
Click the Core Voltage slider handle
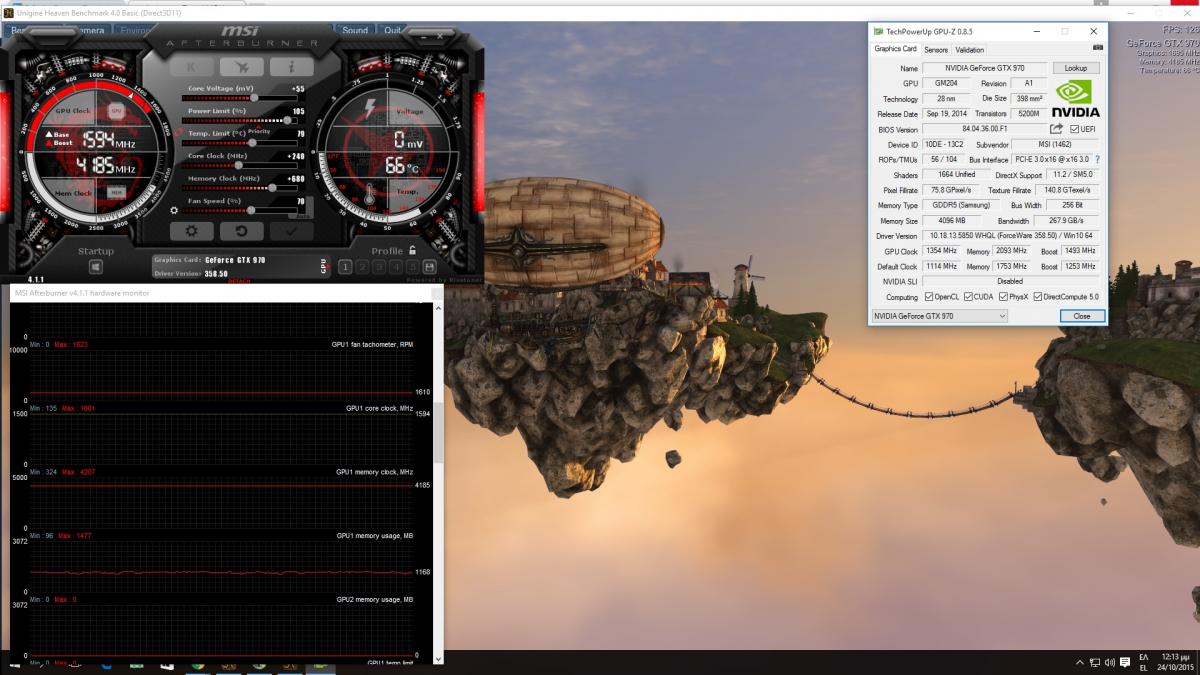point(254,98)
